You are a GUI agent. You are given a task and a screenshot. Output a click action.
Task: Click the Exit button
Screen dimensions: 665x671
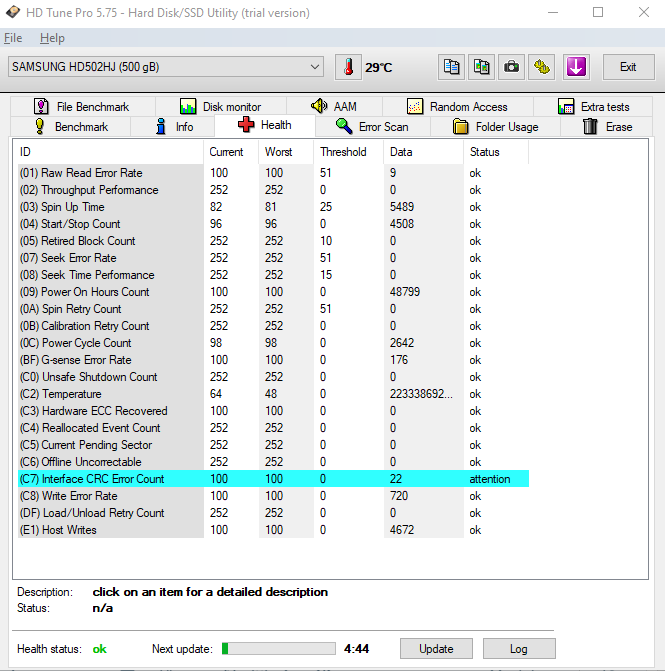(628, 67)
